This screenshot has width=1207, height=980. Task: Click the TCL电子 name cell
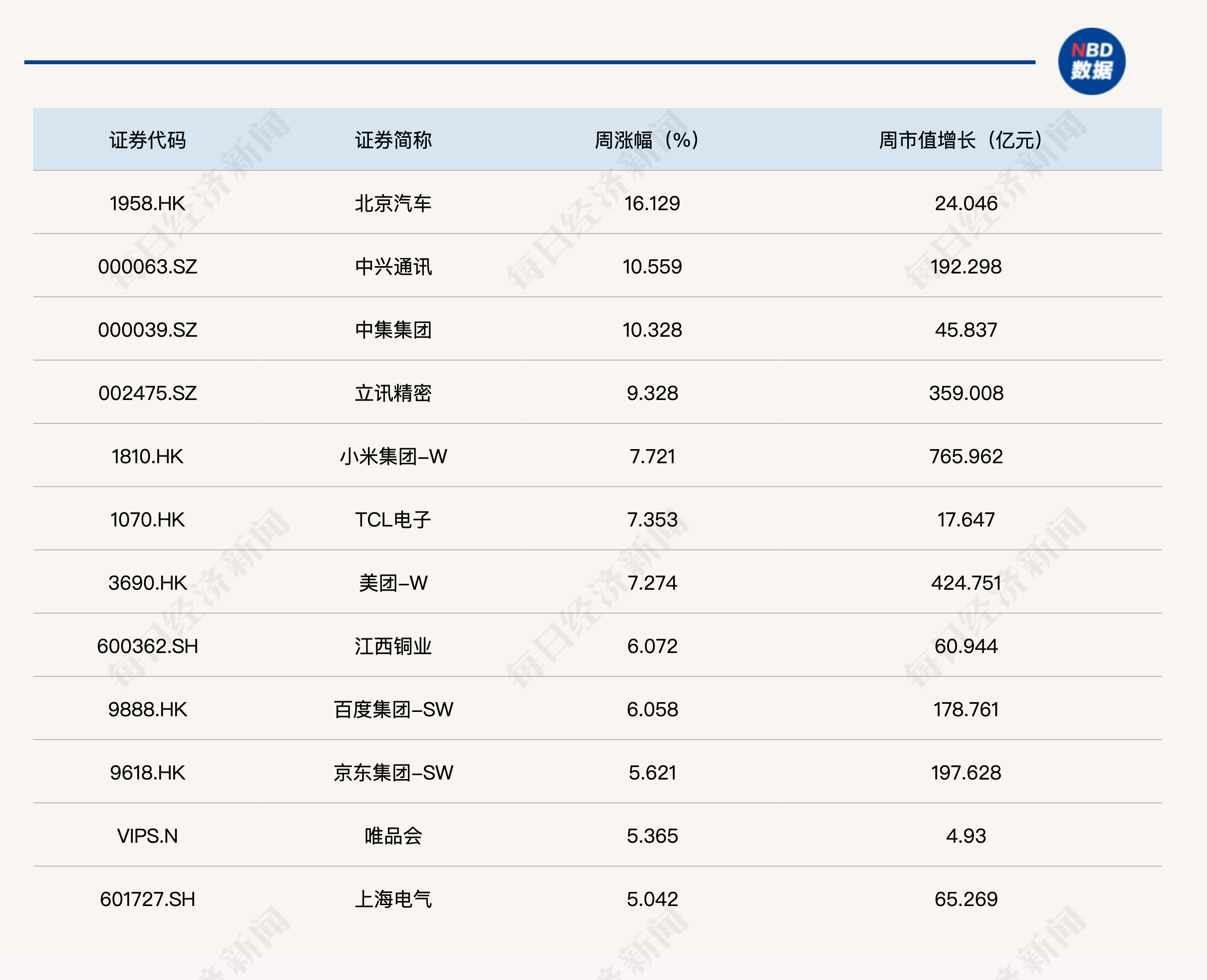click(x=393, y=519)
